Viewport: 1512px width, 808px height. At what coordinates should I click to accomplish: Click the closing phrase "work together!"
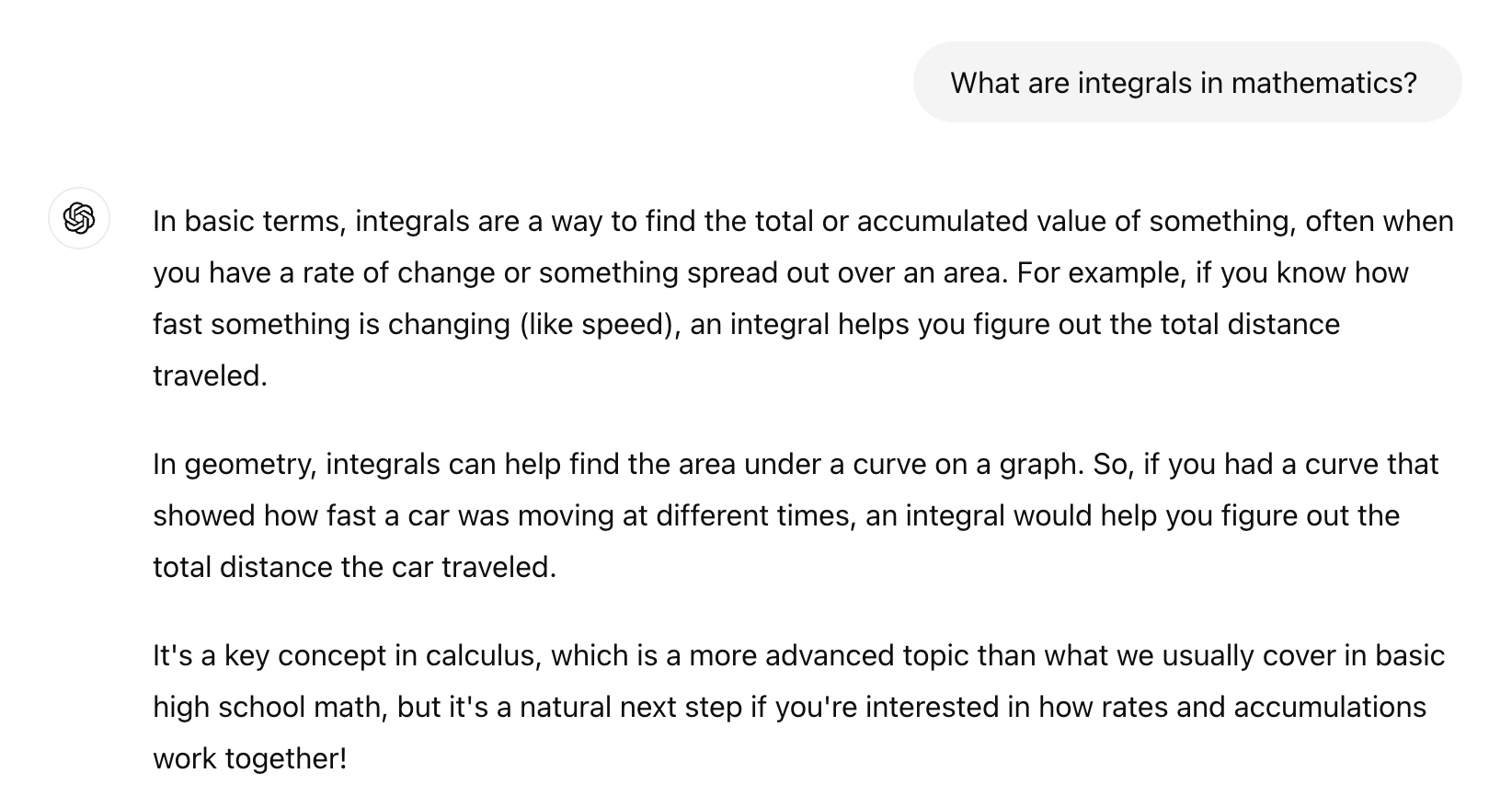pyautogui.click(x=250, y=759)
